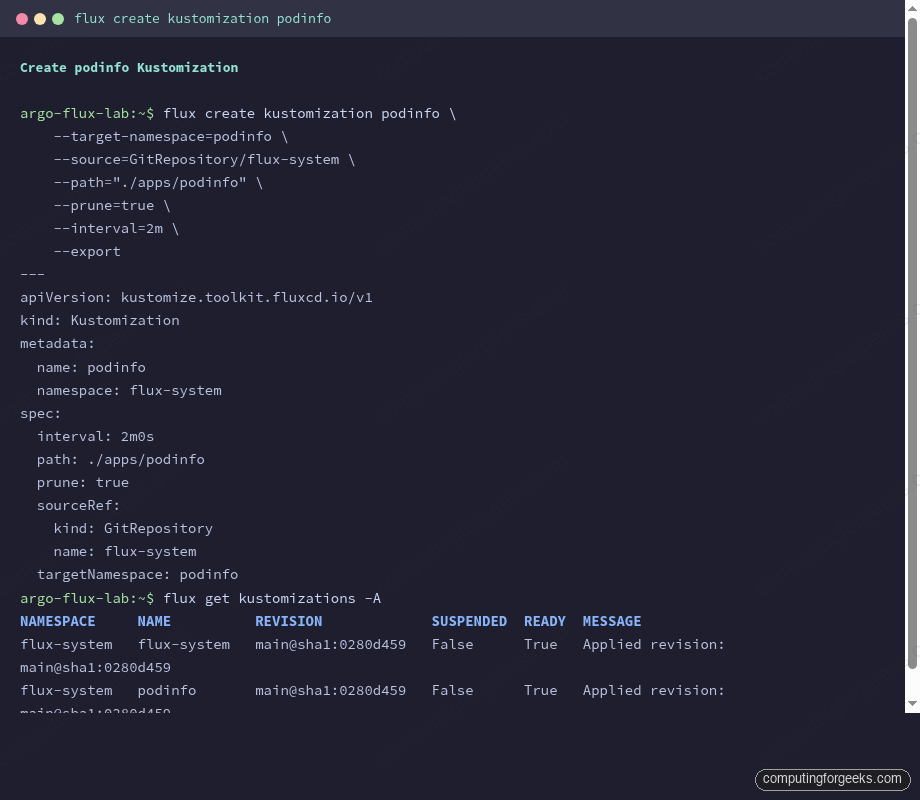This screenshot has height=800, width=920.
Task: Click the '--source=GitRepository/flux-system' flag line
Action: click(204, 160)
